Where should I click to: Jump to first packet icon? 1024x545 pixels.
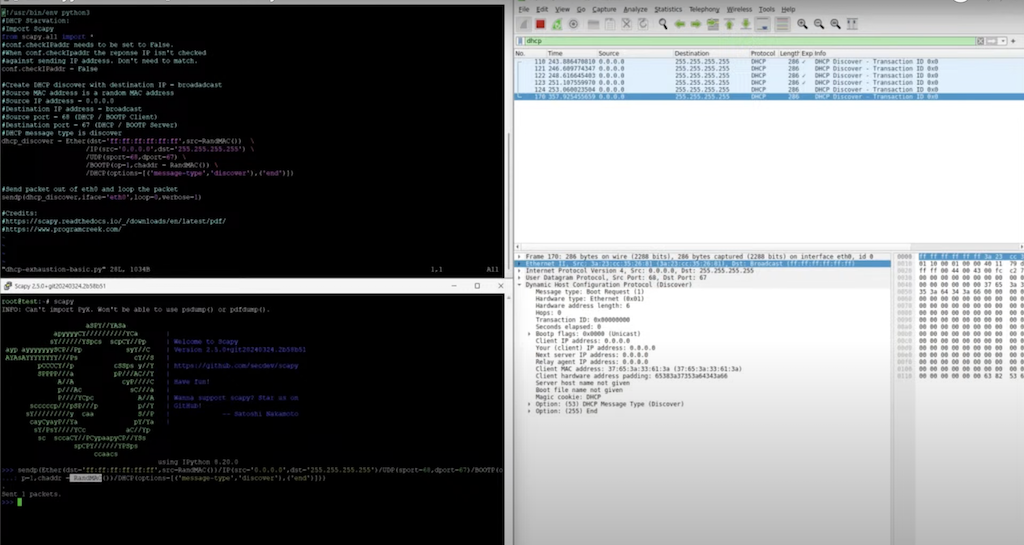pyautogui.click(x=729, y=23)
